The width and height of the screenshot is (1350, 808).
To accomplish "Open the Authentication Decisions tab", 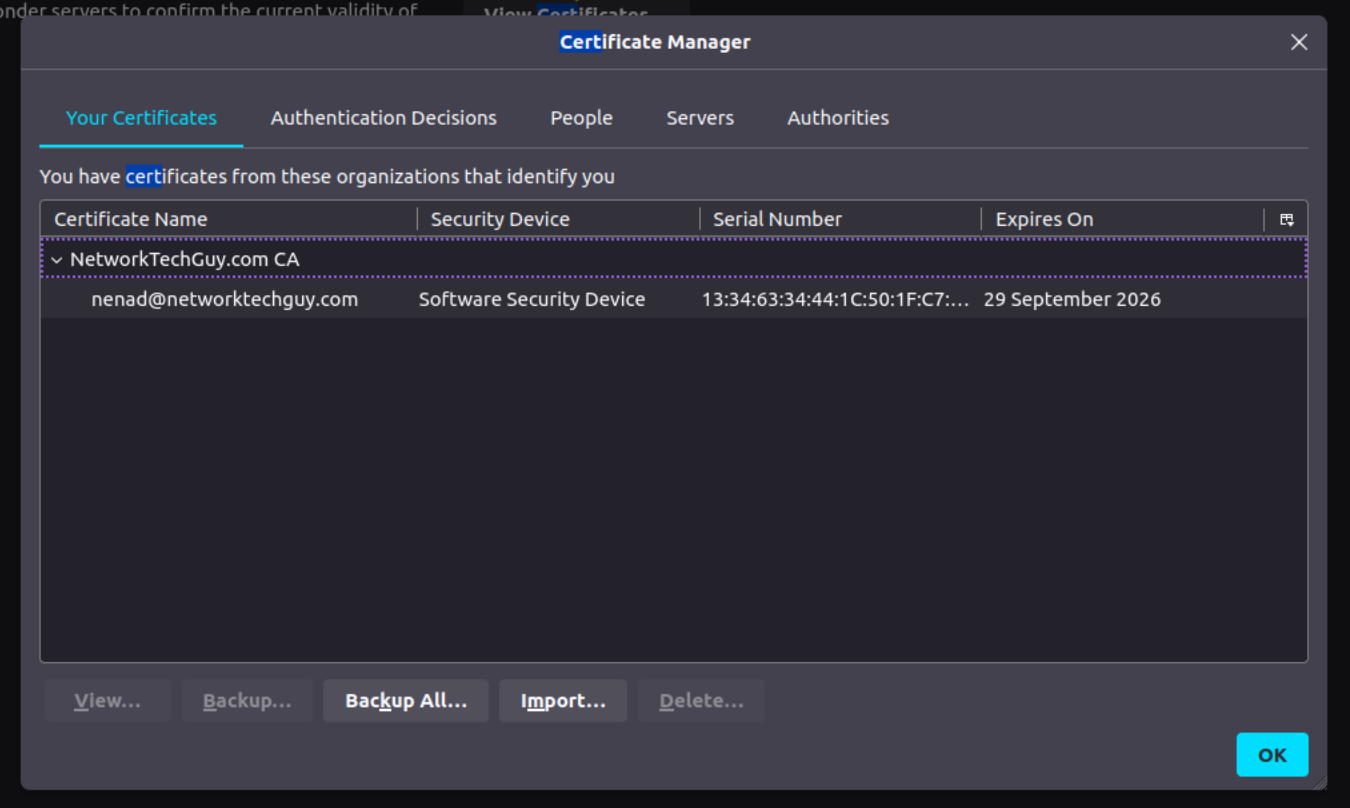I will [384, 118].
